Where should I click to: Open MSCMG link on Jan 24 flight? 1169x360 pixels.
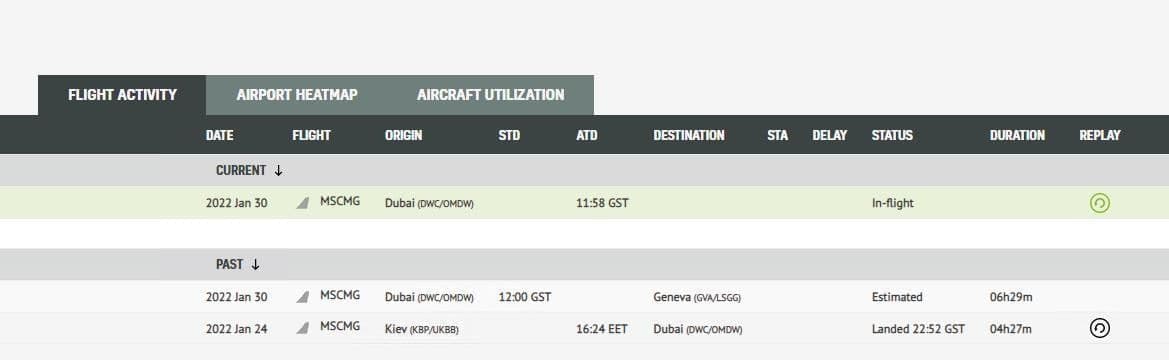point(340,326)
